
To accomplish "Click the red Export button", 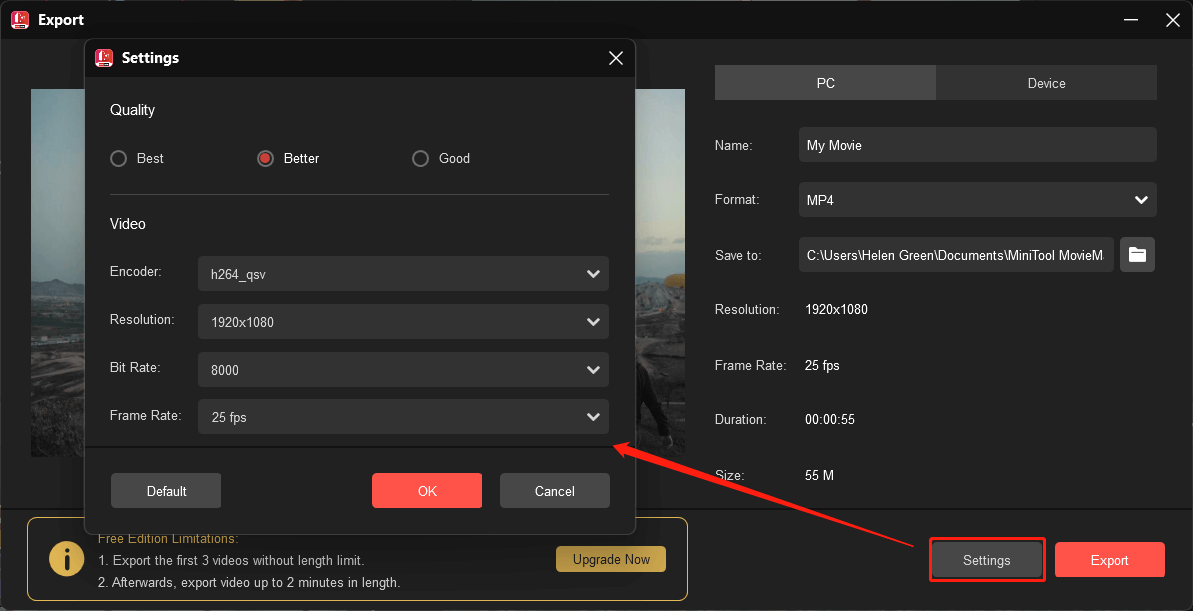I will [x=1109, y=560].
